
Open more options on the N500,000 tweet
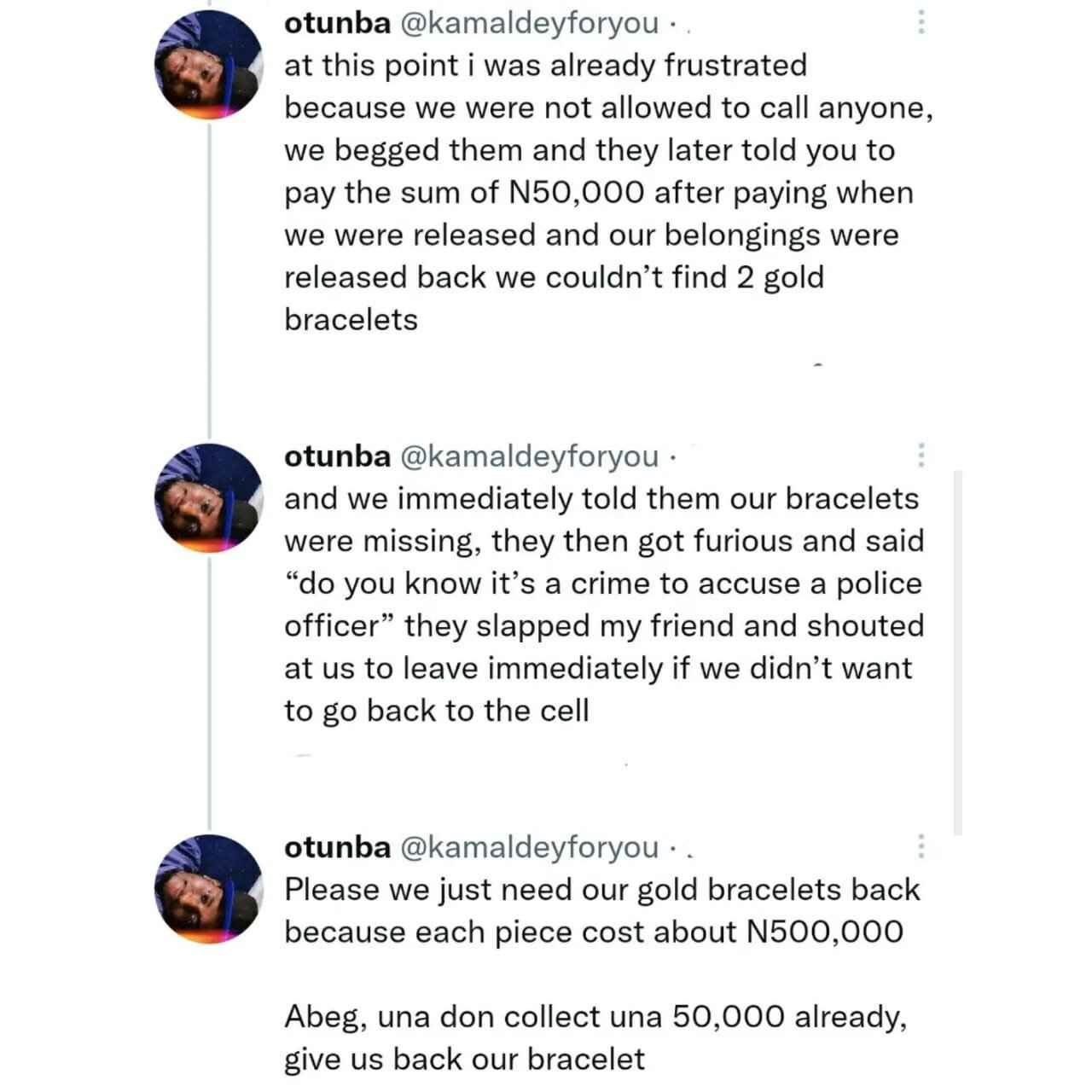pyautogui.click(x=921, y=846)
